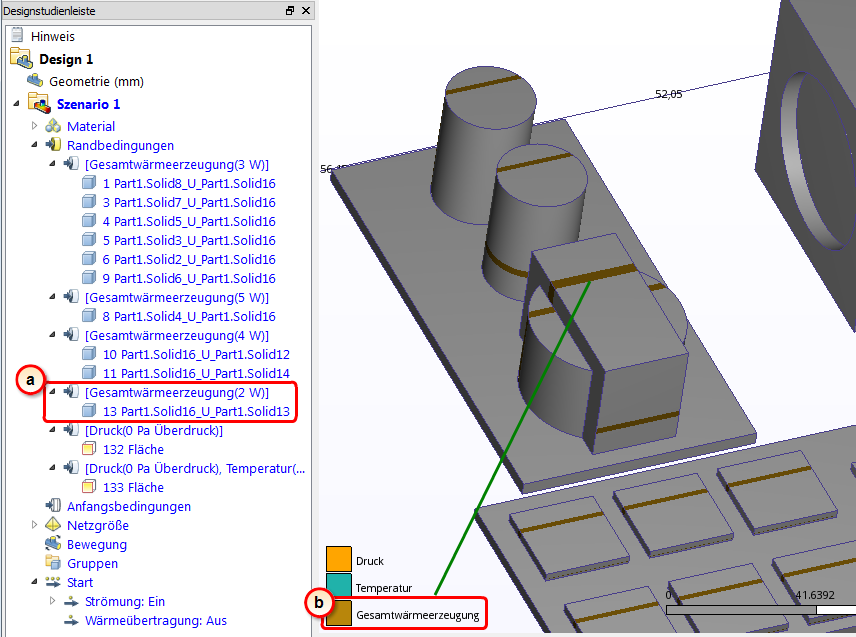Select 3 Part1.Solid7_U_Part1.Solid16
Image resolution: width=856 pixels, height=637 pixels.
pyautogui.click(x=189, y=203)
